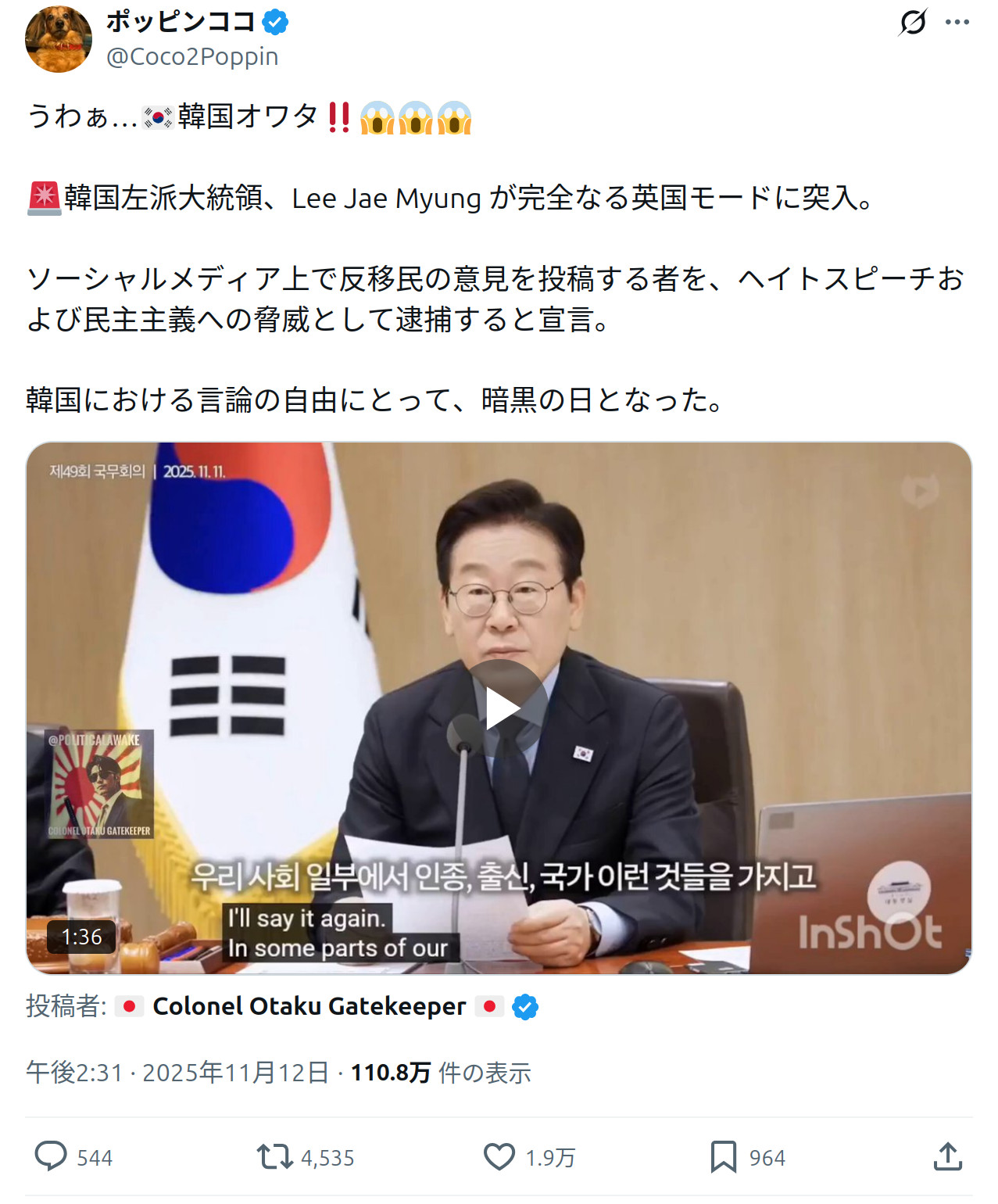Open the @Coco2Poppin handle link
This screenshot has width=998, height=1204.
click(x=192, y=57)
